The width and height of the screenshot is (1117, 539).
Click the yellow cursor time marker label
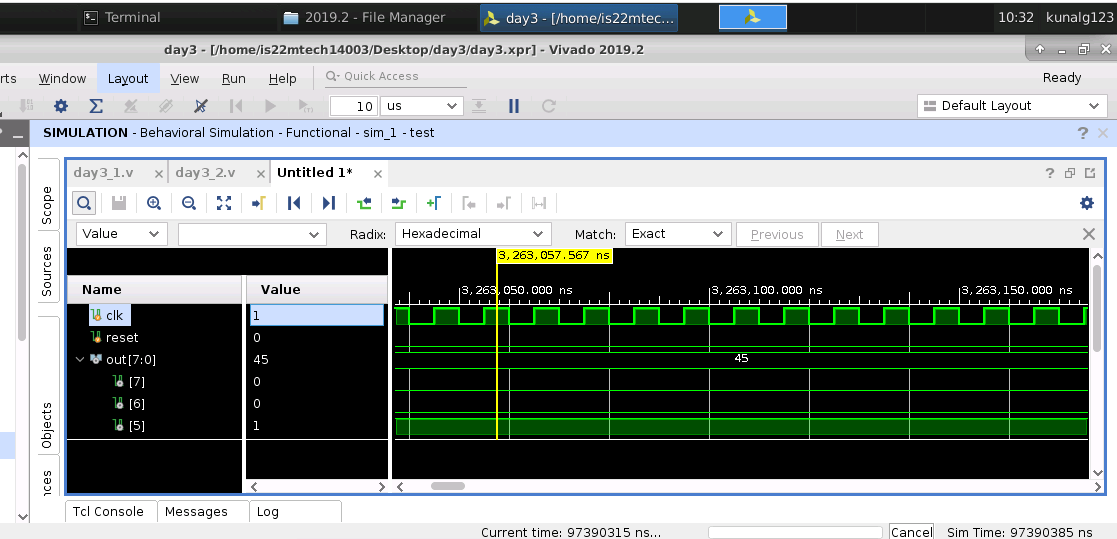click(554, 256)
